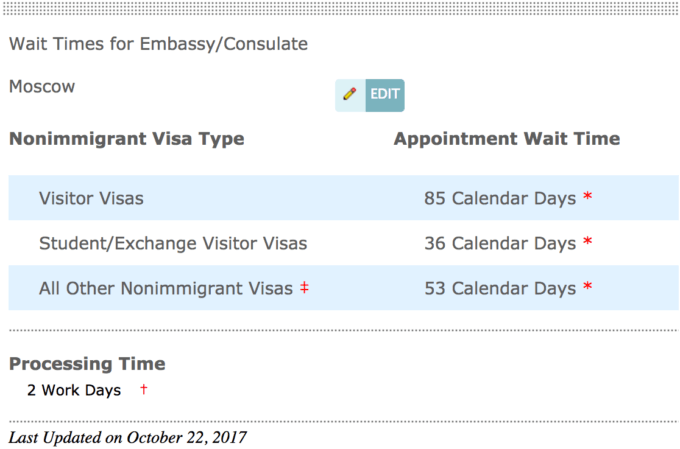
Task: Click the Last Updated on October 22, 2017 text
Action: (x=127, y=437)
